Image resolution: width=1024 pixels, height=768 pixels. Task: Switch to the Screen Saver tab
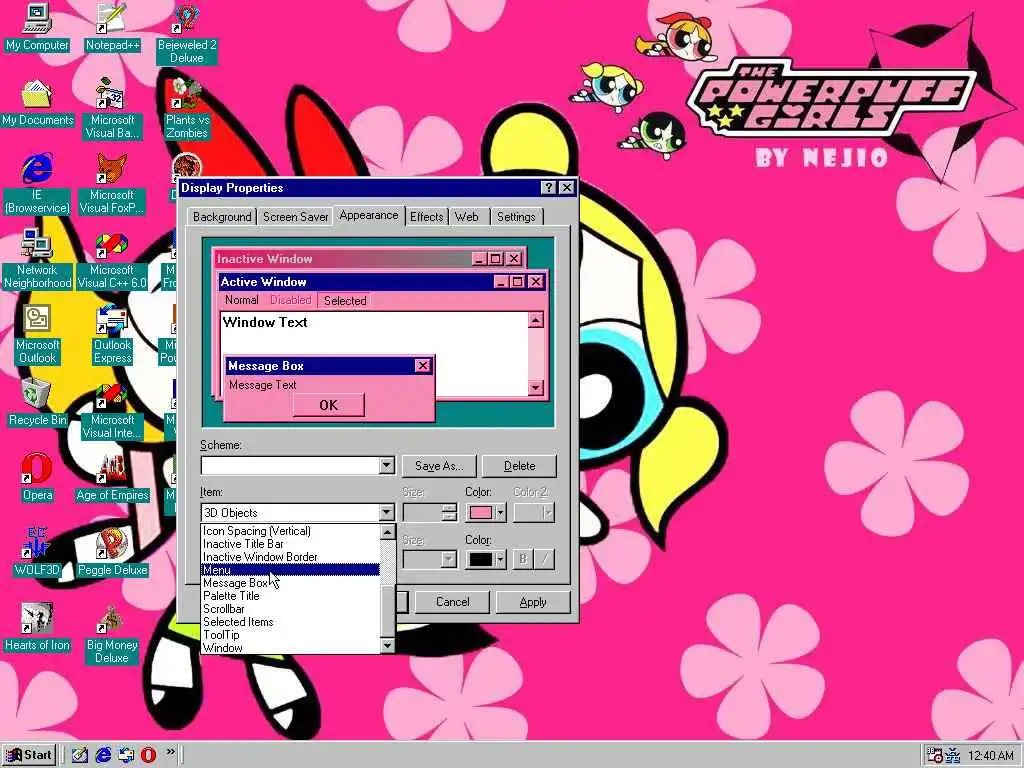[x=295, y=217]
